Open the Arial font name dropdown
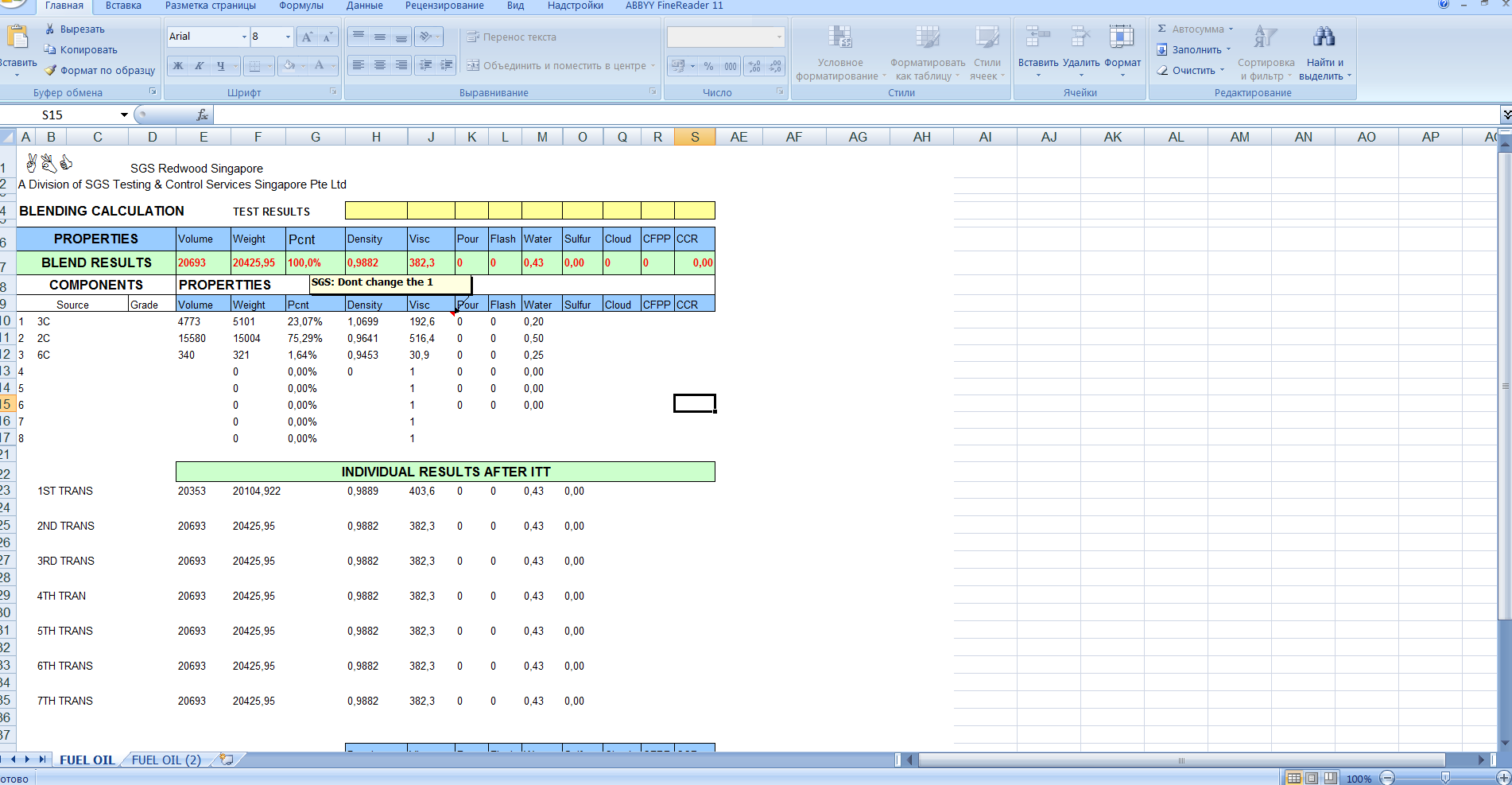 [x=244, y=37]
